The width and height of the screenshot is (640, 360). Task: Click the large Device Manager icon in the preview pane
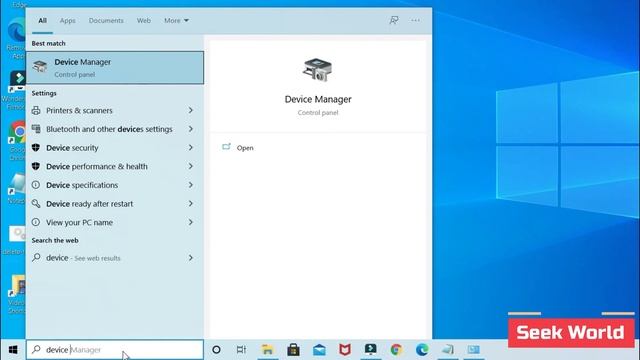pyautogui.click(x=318, y=70)
